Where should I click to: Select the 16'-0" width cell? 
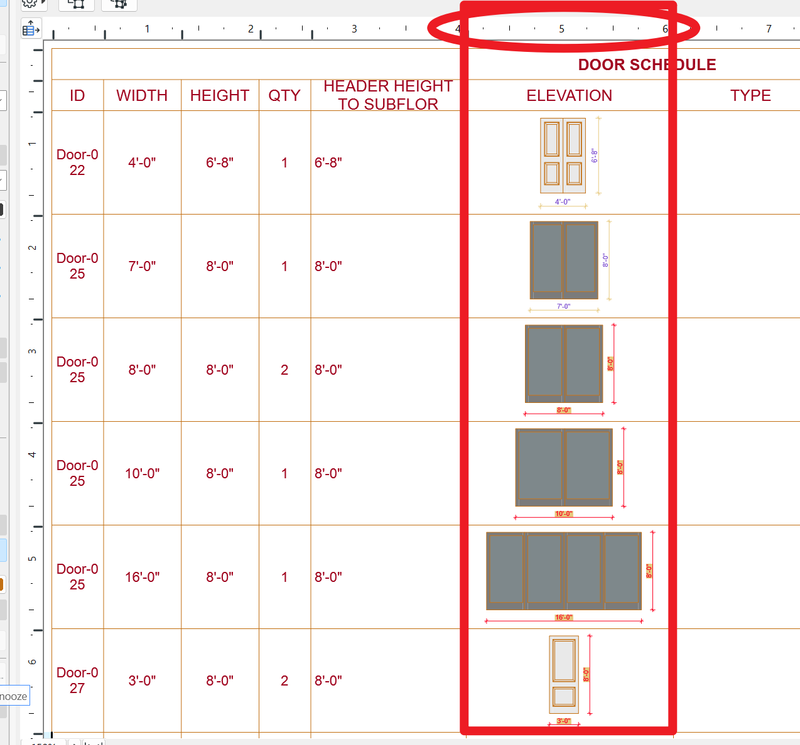[142, 577]
